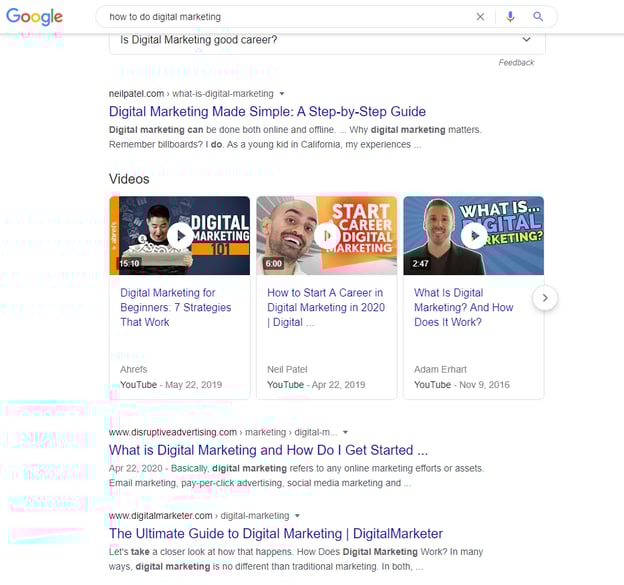This screenshot has height=585, width=624.
Task: Click the www.disruptiveadvertising.com breadcrumb URL
Action: pos(223,432)
